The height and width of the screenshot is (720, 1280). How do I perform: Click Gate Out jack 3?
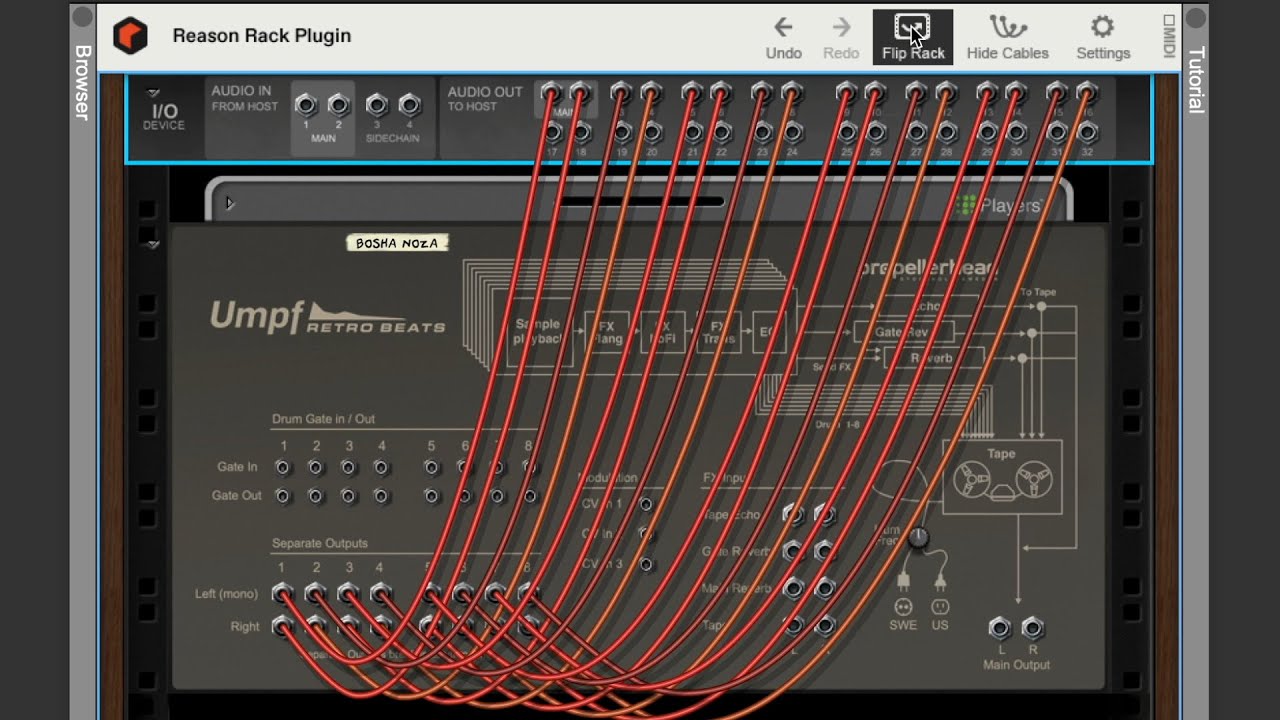tap(349, 495)
